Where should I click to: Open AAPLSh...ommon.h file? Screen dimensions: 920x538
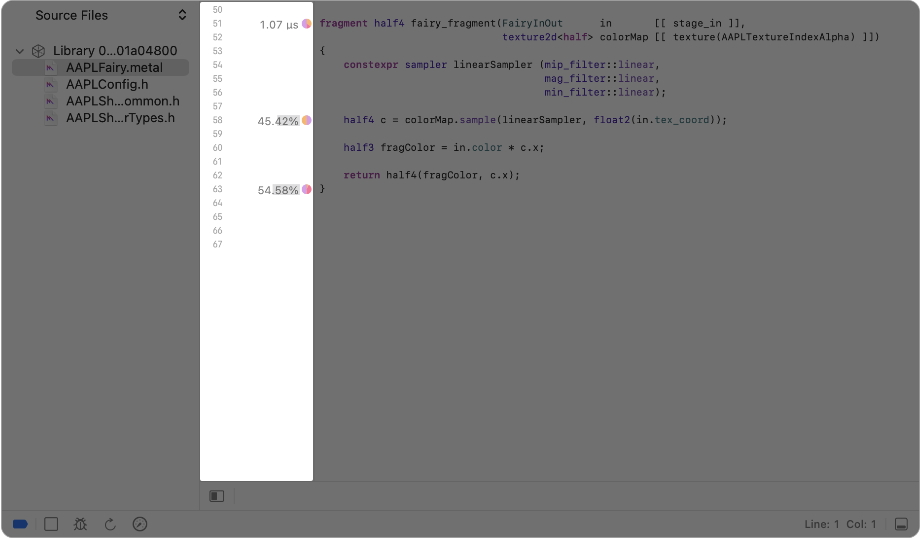(x=123, y=101)
